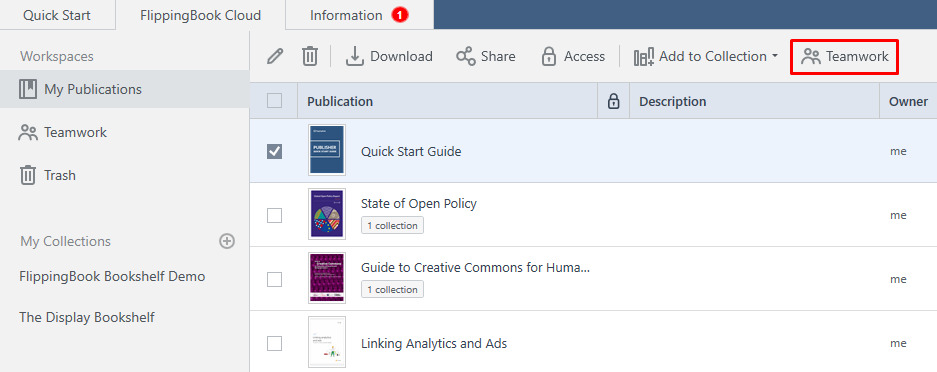The width and height of the screenshot is (937, 372).
Task: Click the trash delete icon in toolbar
Action: 310,57
